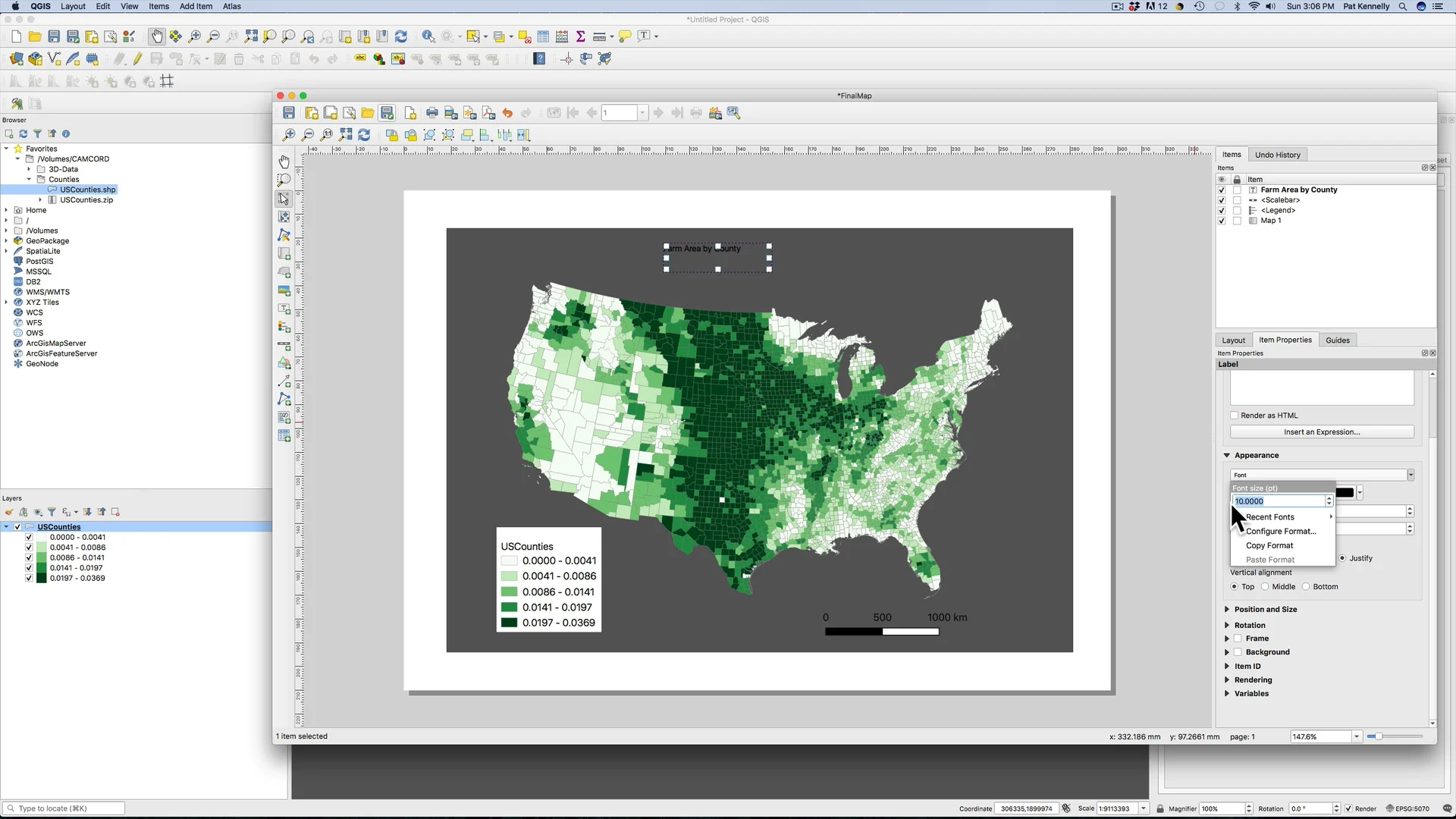Select the Add Arrow tool

click(284, 381)
